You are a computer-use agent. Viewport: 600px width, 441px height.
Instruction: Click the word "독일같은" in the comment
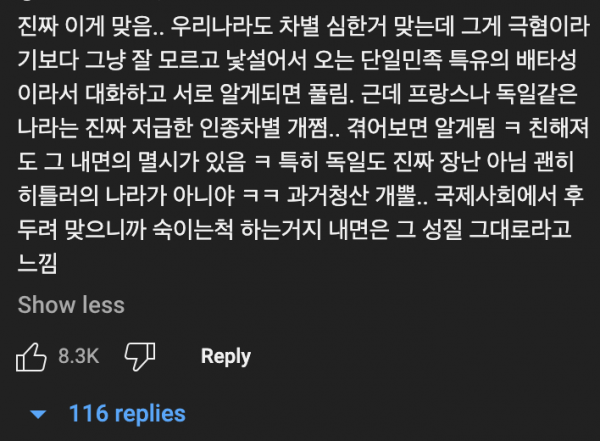(536, 94)
